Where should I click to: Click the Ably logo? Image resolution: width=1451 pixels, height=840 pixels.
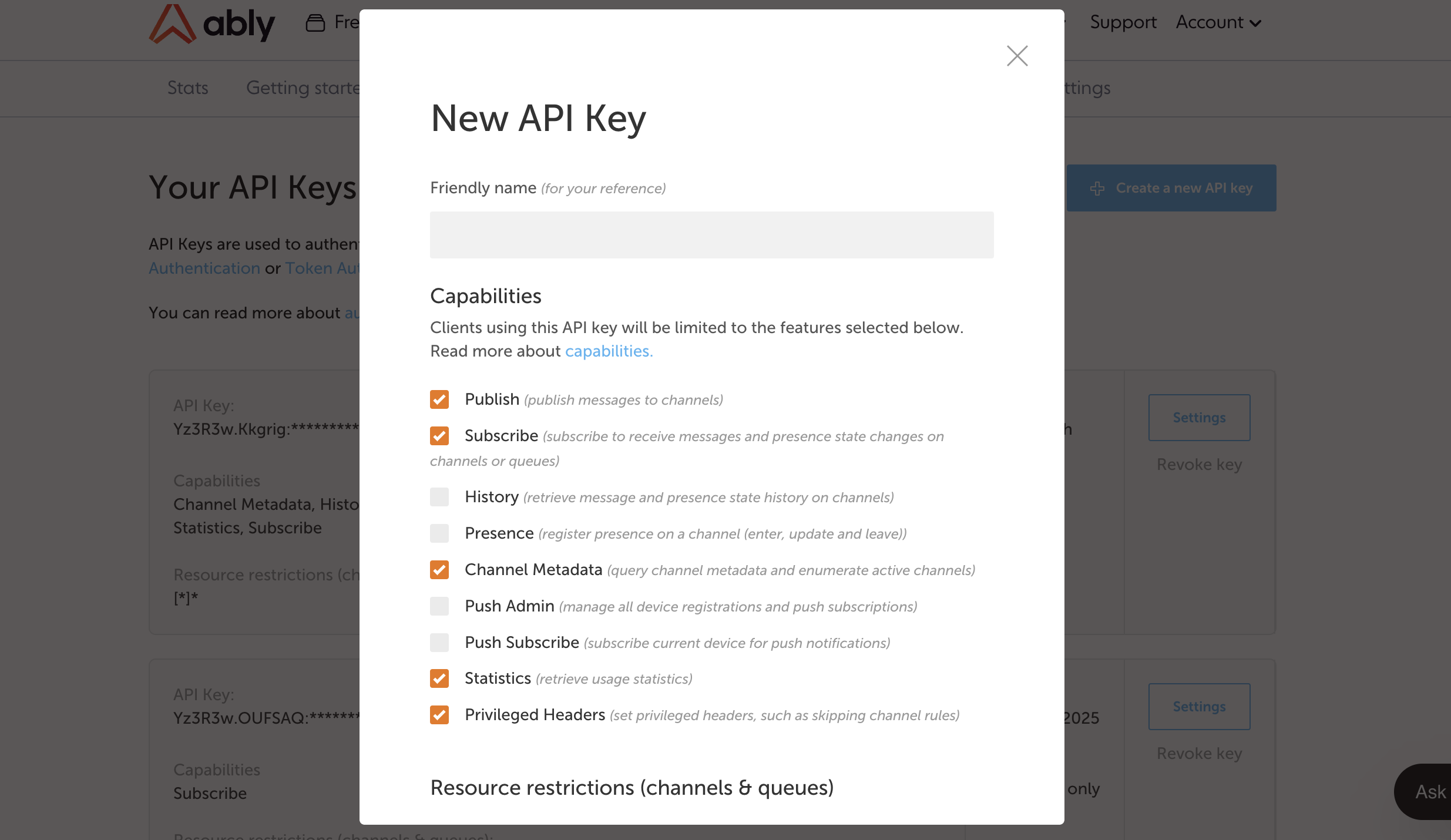click(211, 23)
